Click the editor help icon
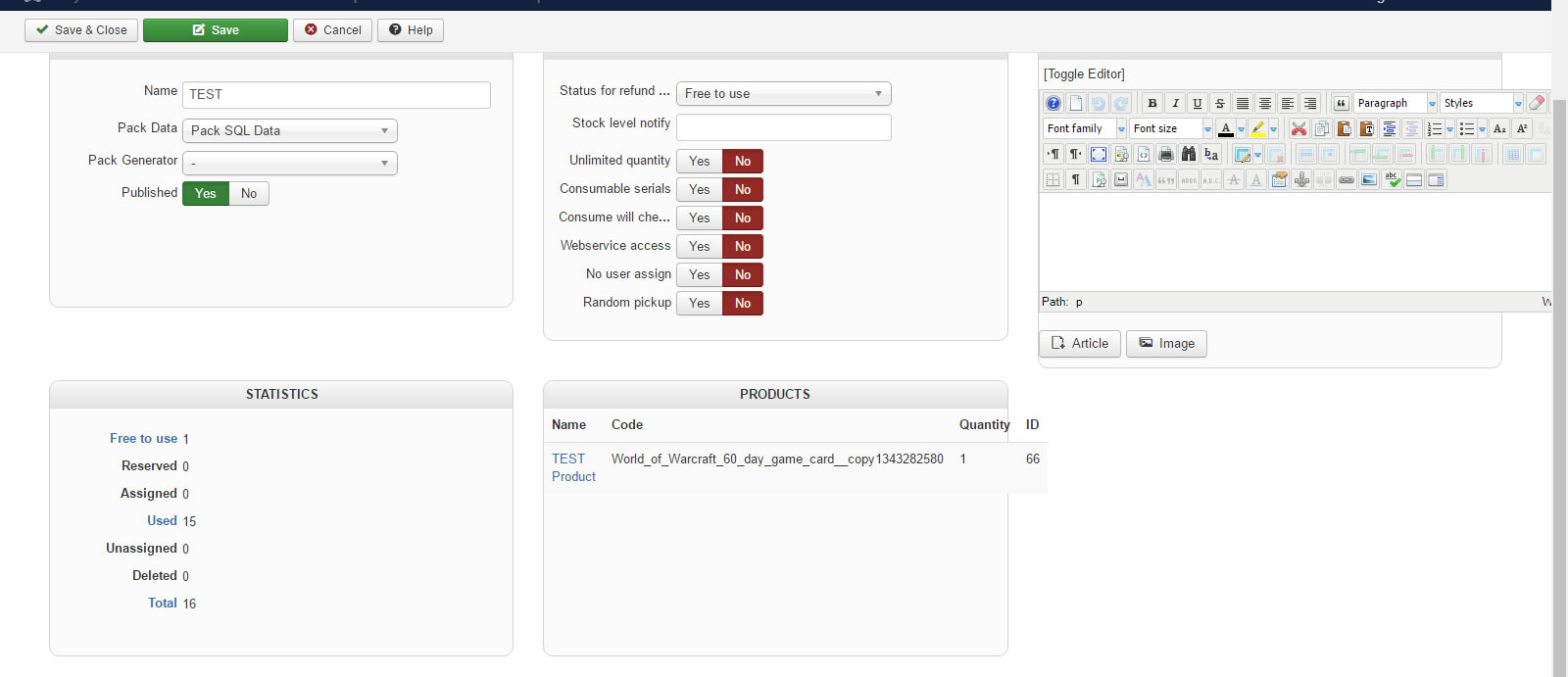Image resolution: width=1568 pixels, height=677 pixels. tap(1053, 103)
